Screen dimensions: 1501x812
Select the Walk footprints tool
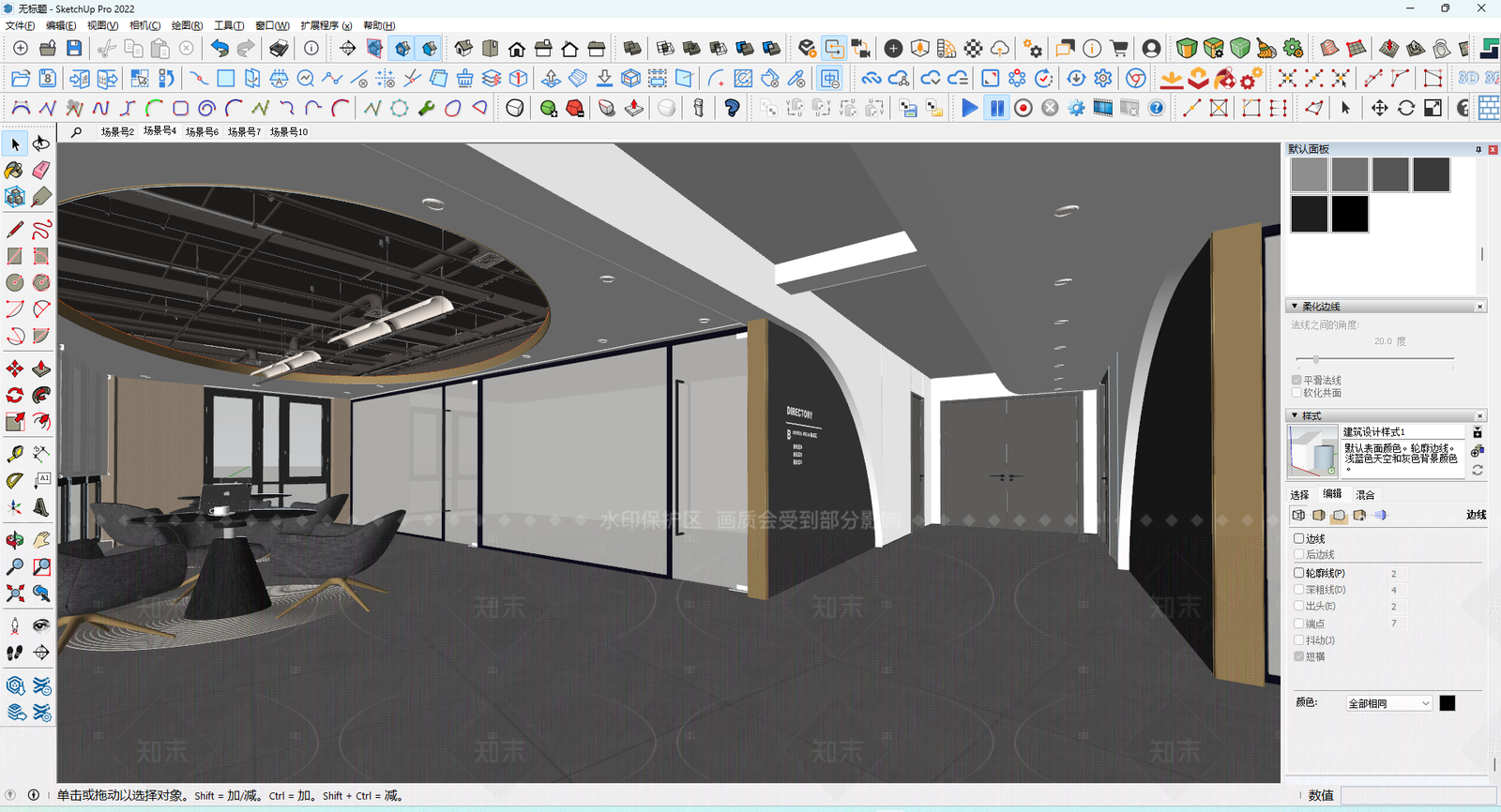(14, 653)
